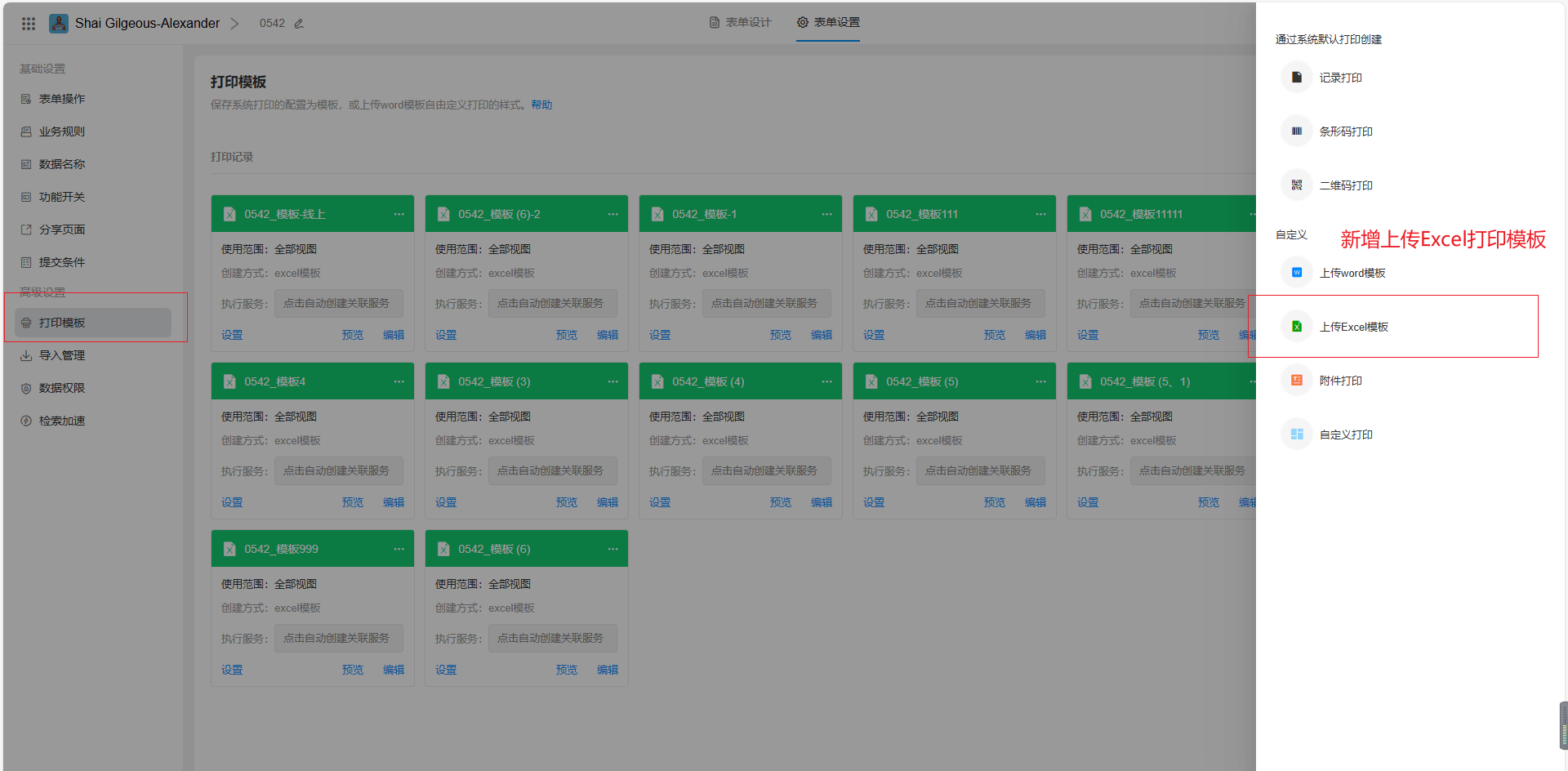Click the pencil edit icon next to 0542
Image resolution: width=1568 pixels, height=771 pixels.
point(299,24)
